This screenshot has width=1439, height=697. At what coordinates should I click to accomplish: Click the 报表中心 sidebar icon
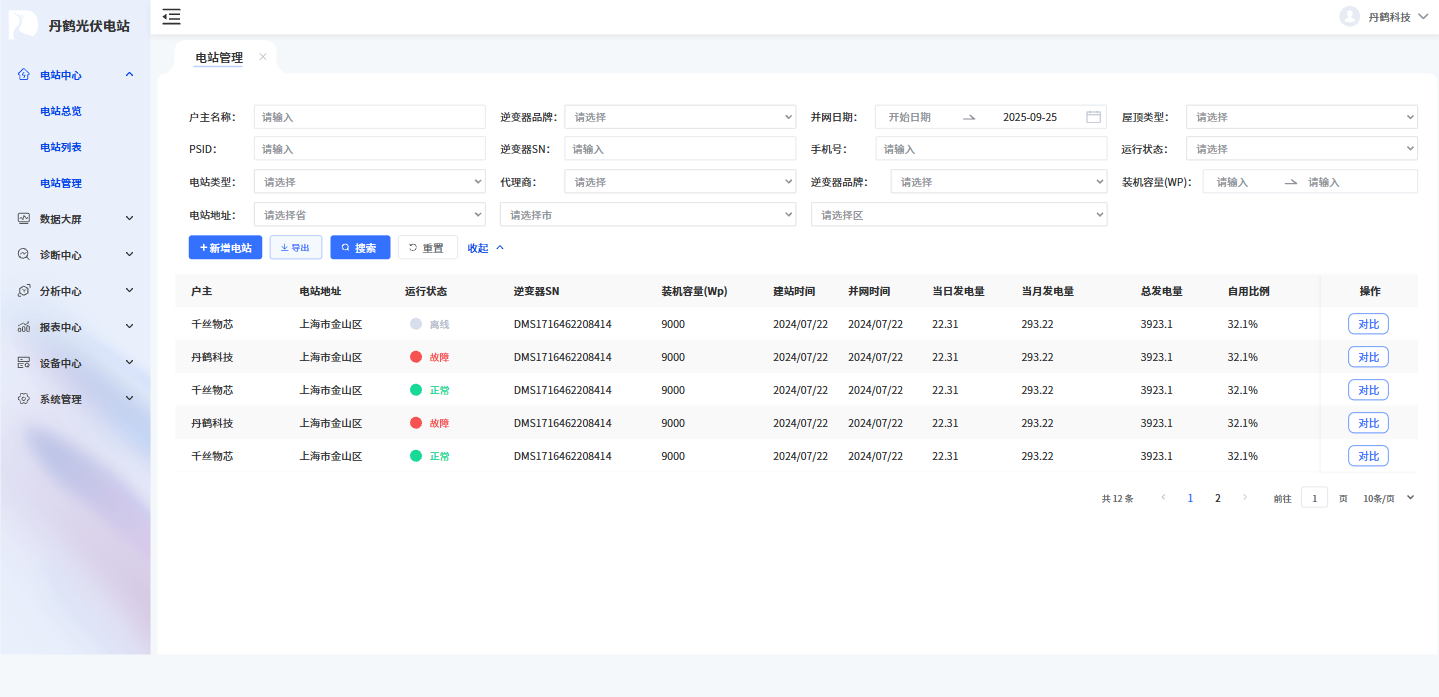pyautogui.click(x=24, y=327)
